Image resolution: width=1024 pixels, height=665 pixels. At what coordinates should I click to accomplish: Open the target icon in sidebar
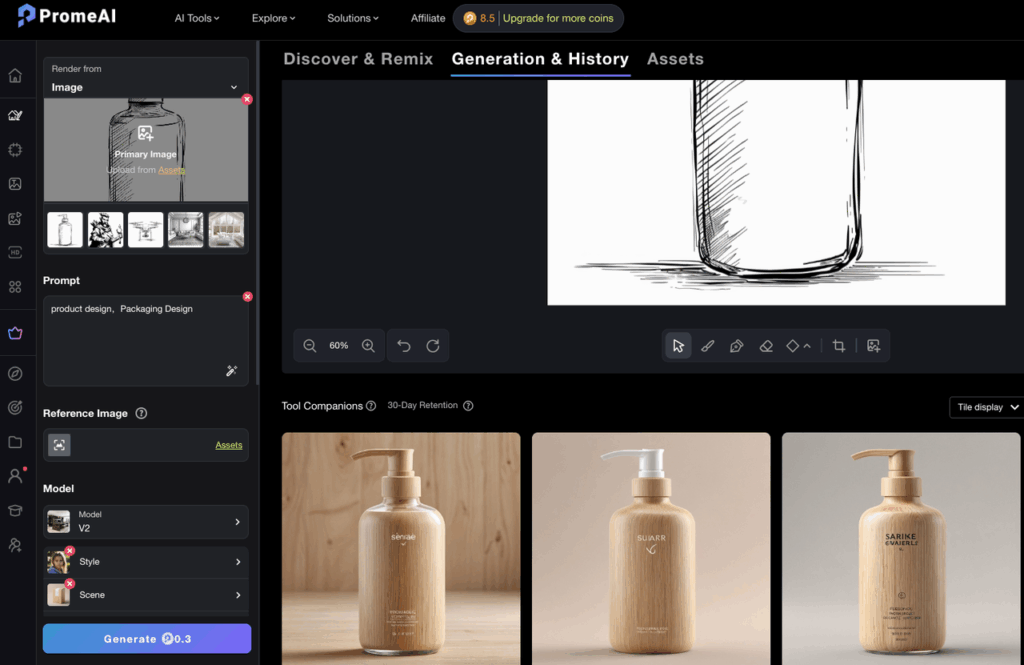(15, 408)
